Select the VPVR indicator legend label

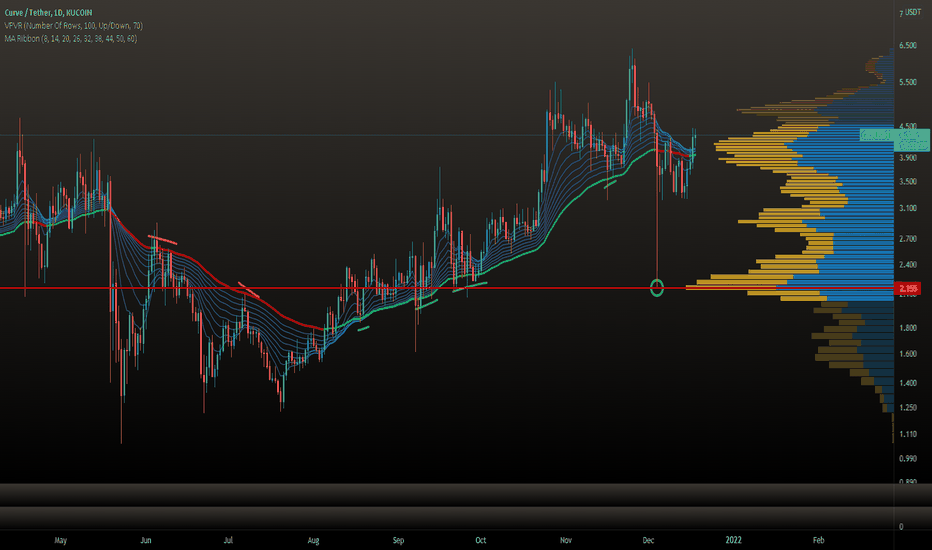(x=74, y=26)
